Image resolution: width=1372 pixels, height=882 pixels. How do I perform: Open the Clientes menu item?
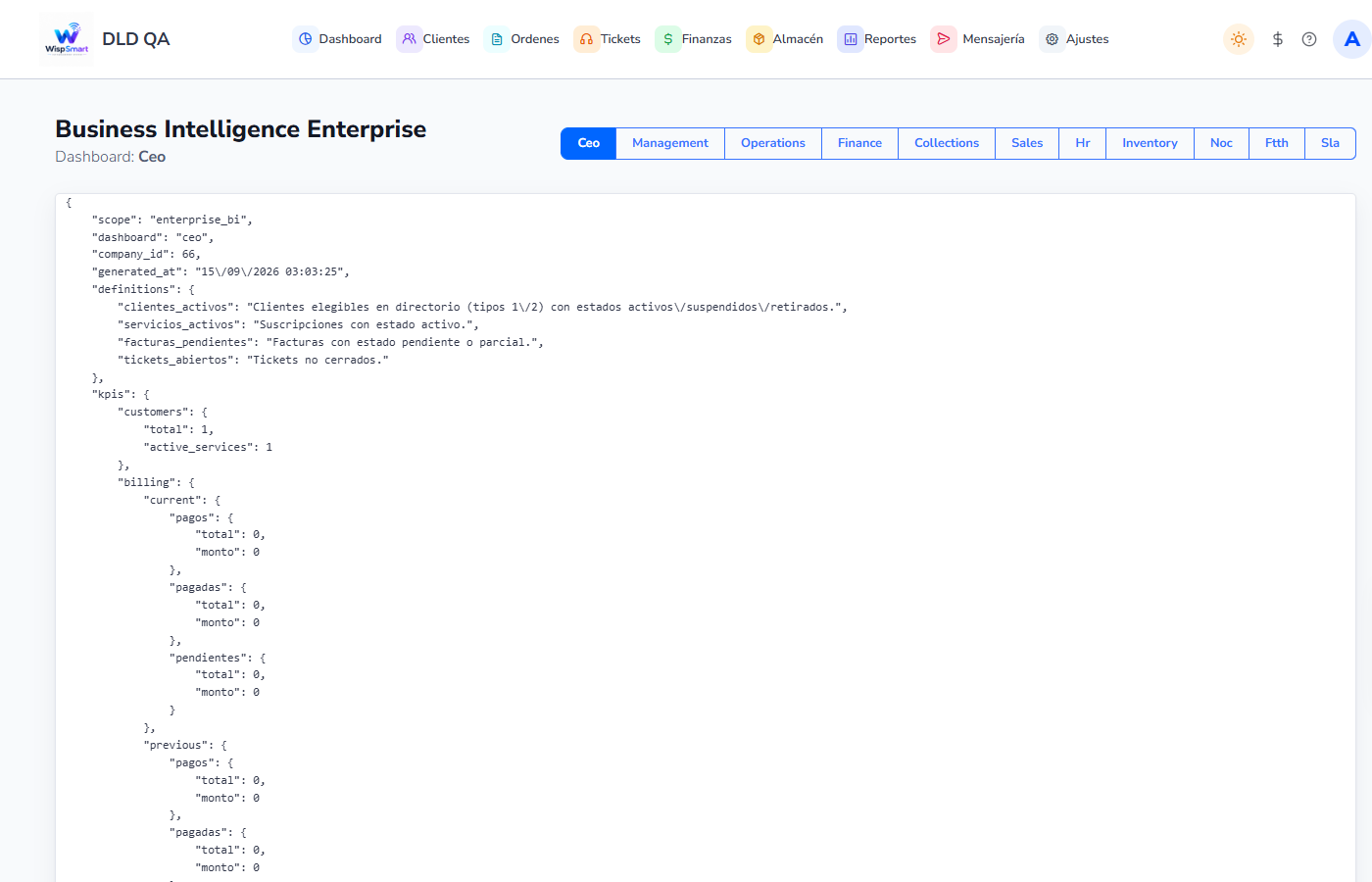[433, 39]
